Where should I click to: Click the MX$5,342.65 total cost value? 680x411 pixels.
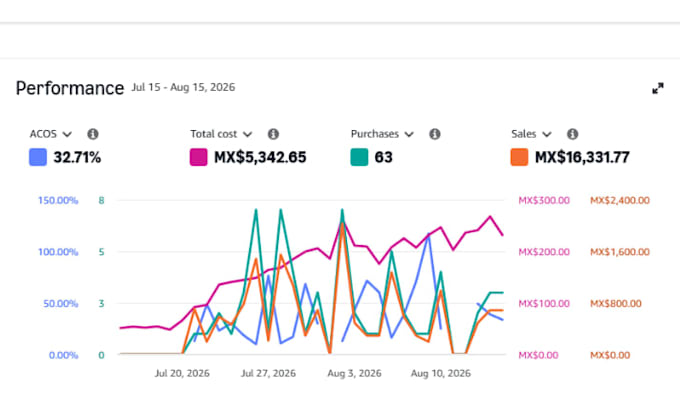point(260,157)
